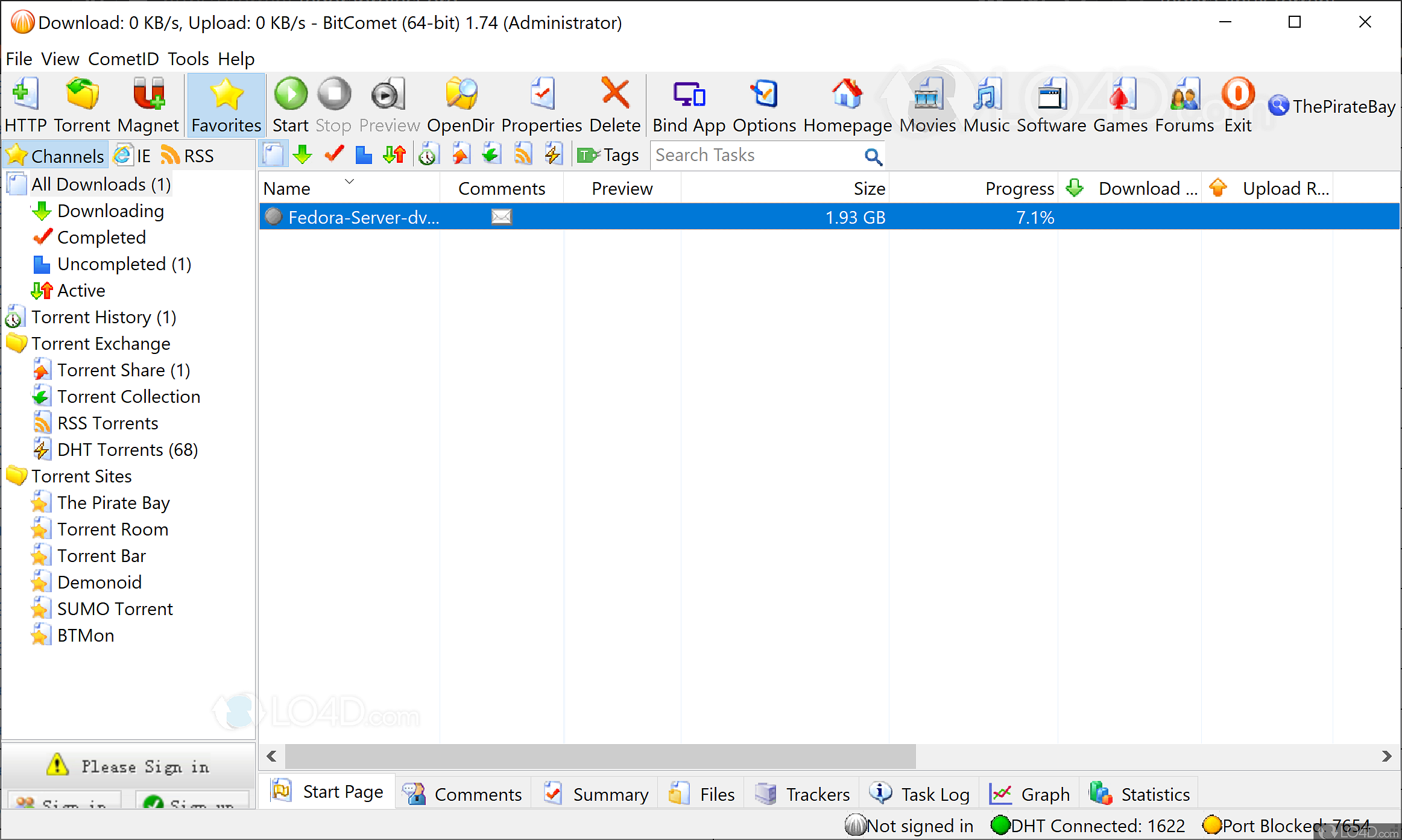Click the horizontal scrollbar track

point(1146,756)
